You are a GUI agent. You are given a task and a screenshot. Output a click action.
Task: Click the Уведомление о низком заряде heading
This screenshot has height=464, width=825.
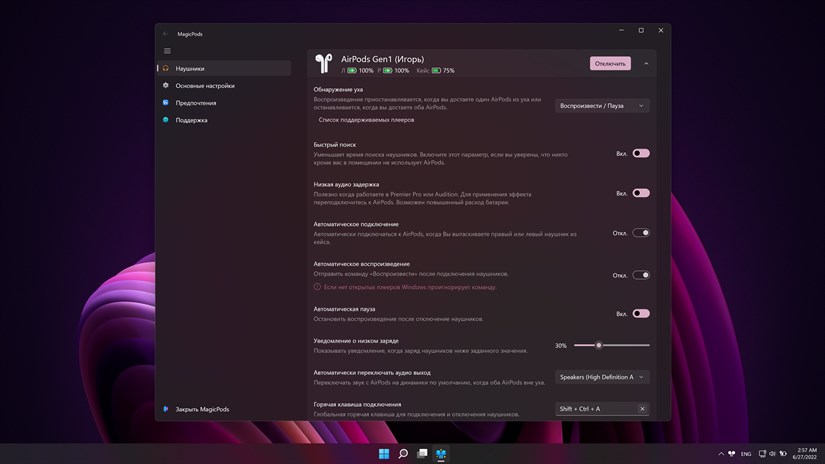click(x=356, y=340)
